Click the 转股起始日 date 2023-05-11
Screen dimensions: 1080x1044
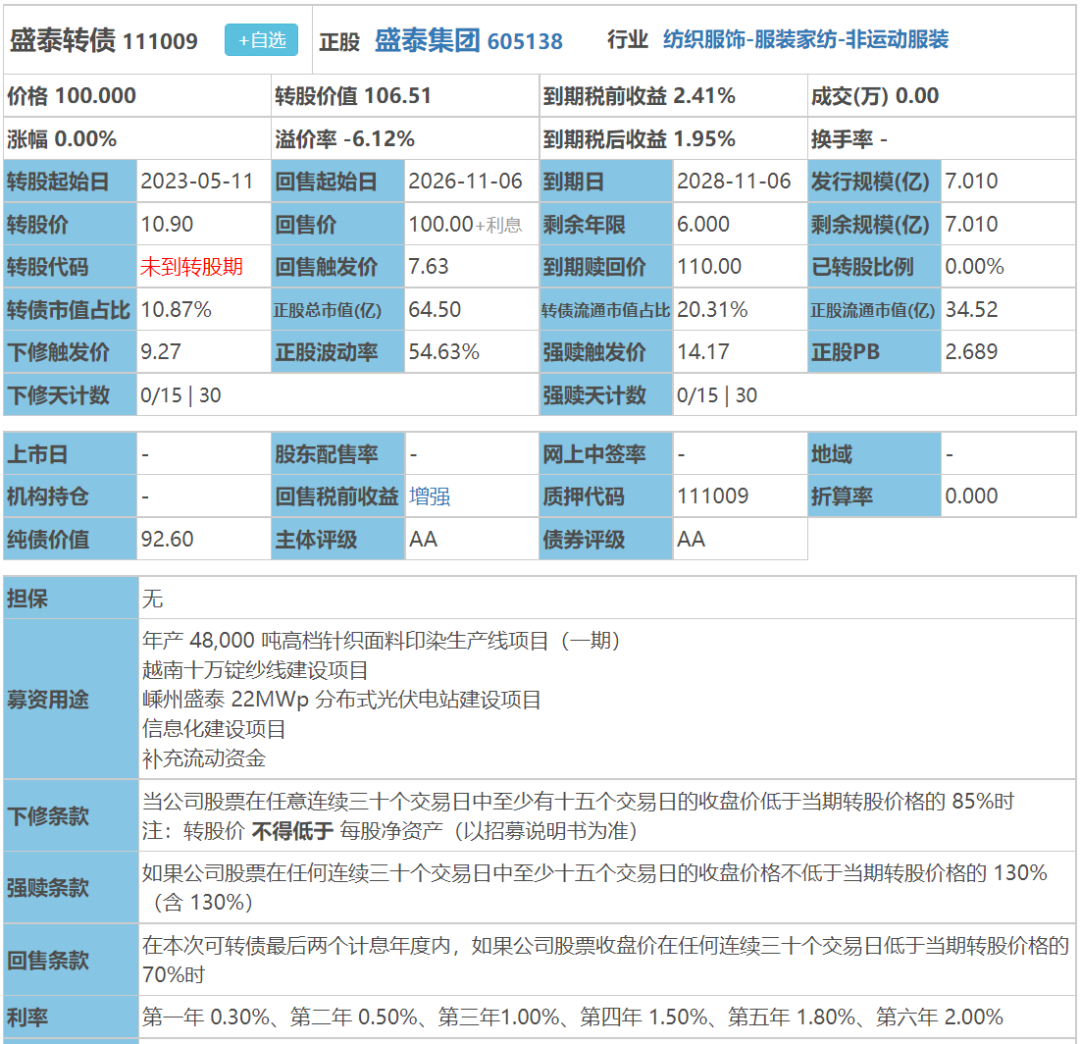(197, 181)
